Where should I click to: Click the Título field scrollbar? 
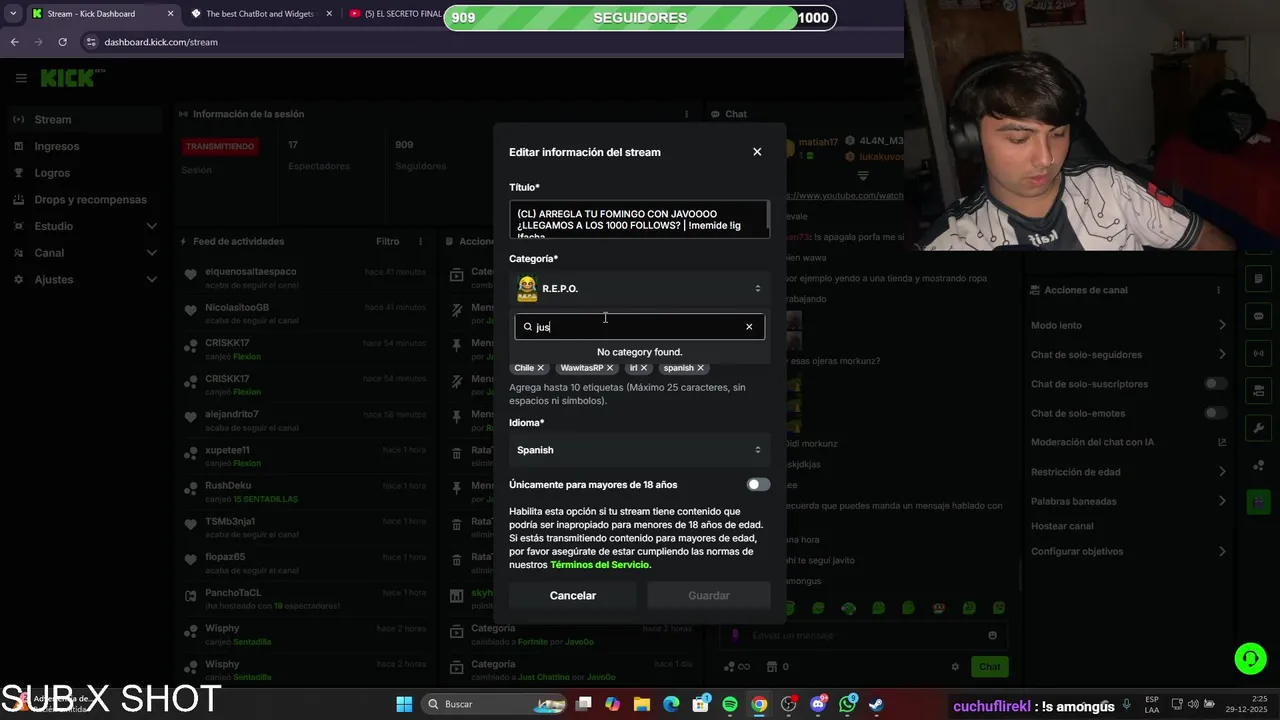768,215
